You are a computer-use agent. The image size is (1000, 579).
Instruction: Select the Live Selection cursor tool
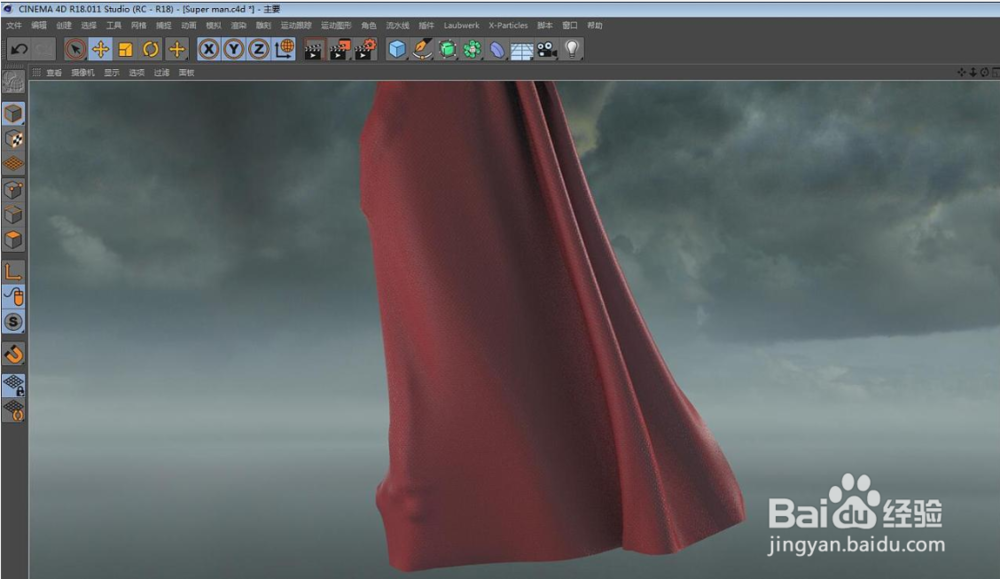coord(75,49)
